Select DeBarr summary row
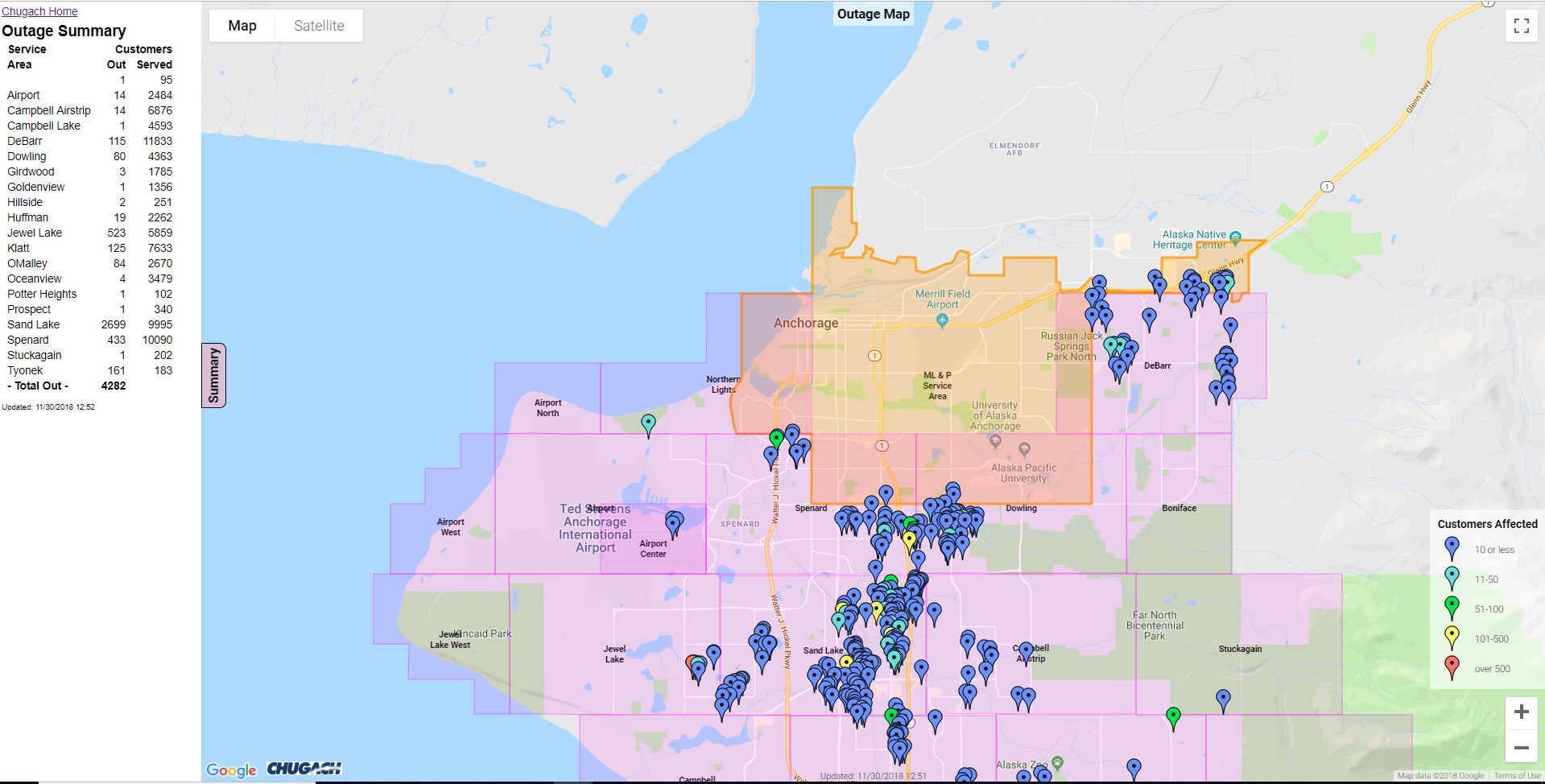The height and width of the screenshot is (784, 1545). (x=89, y=141)
